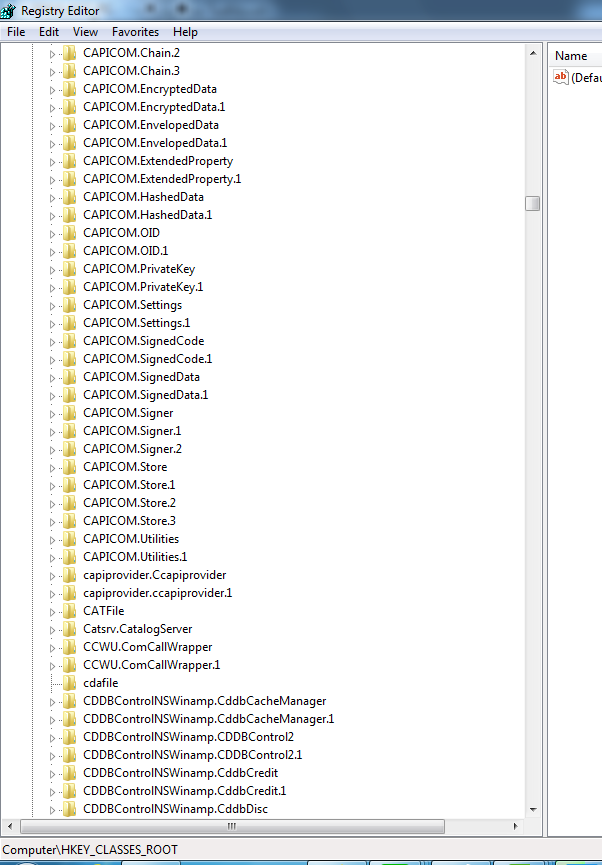Screen dimensions: 602x865
Task: Expand the CAPICOM.Signer.2 key
Action: tap(52, 450)
